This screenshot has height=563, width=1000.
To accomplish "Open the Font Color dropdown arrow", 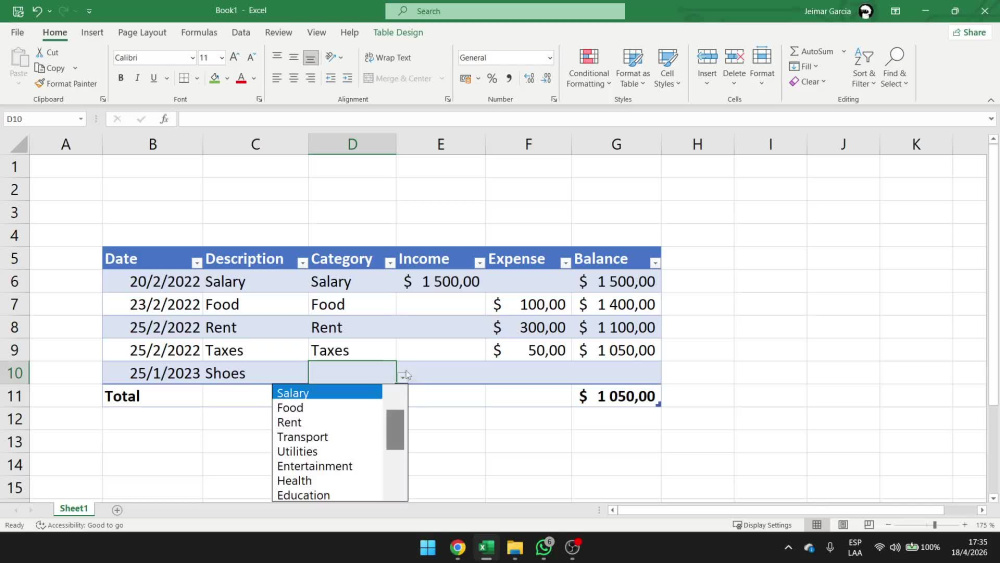I will pos(254,78).
